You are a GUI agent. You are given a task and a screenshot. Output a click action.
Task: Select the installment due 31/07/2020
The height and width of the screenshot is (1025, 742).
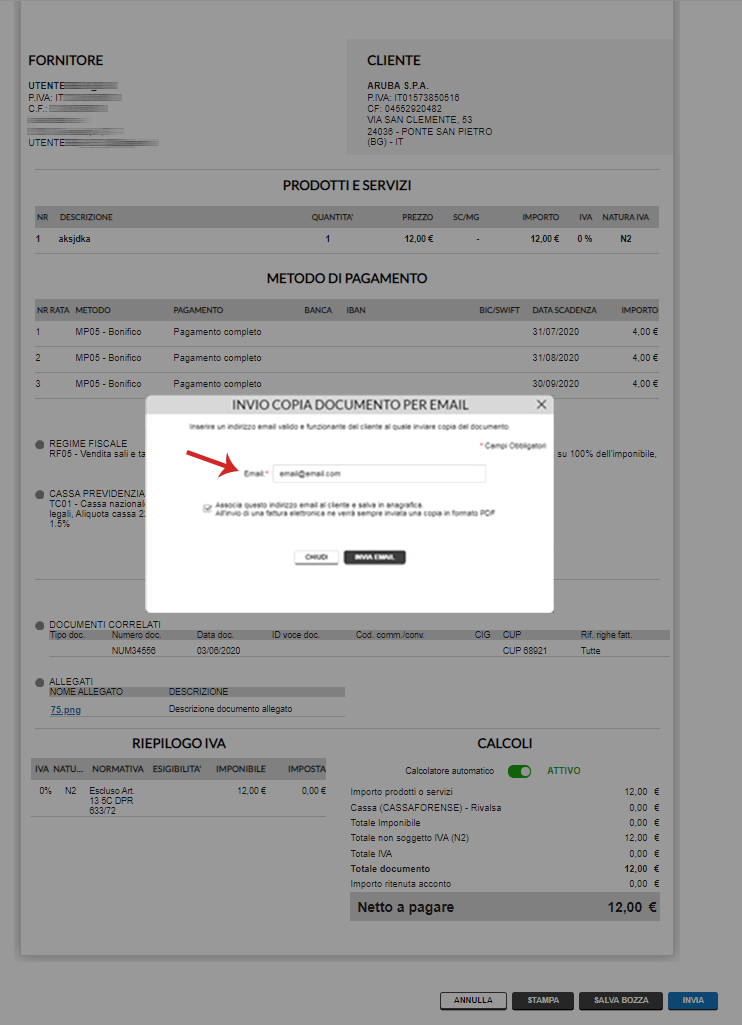[x=347, y=331]
